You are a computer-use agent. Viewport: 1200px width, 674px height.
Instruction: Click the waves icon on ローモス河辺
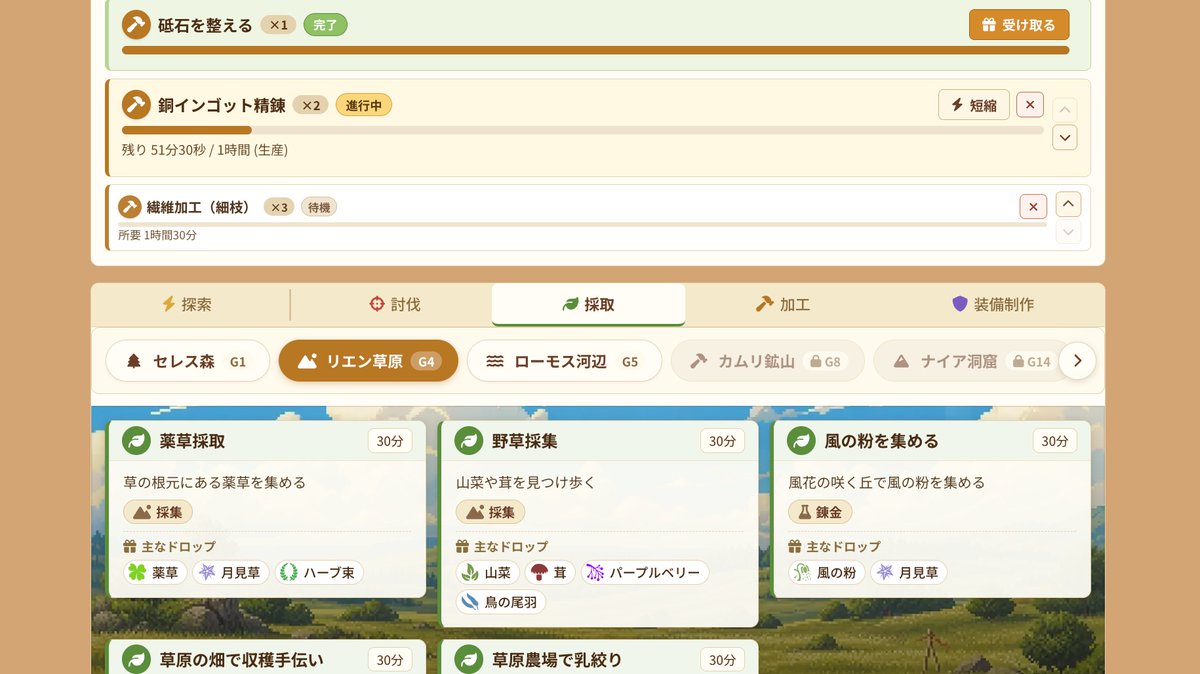(495, 362)
